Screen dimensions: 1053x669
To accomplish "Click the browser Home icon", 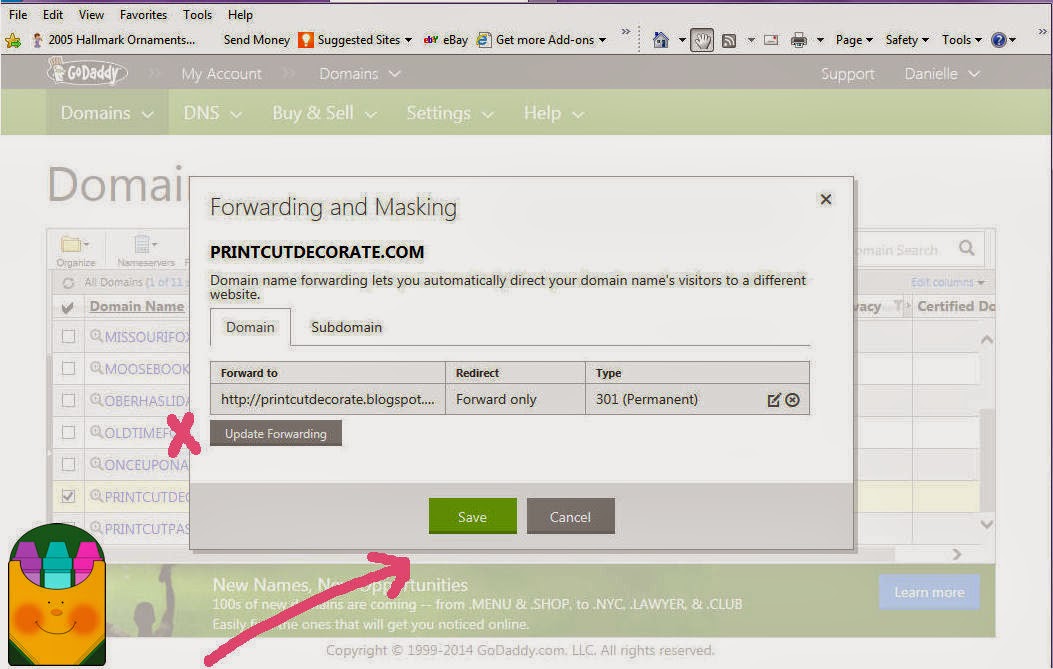I will 661,40.
